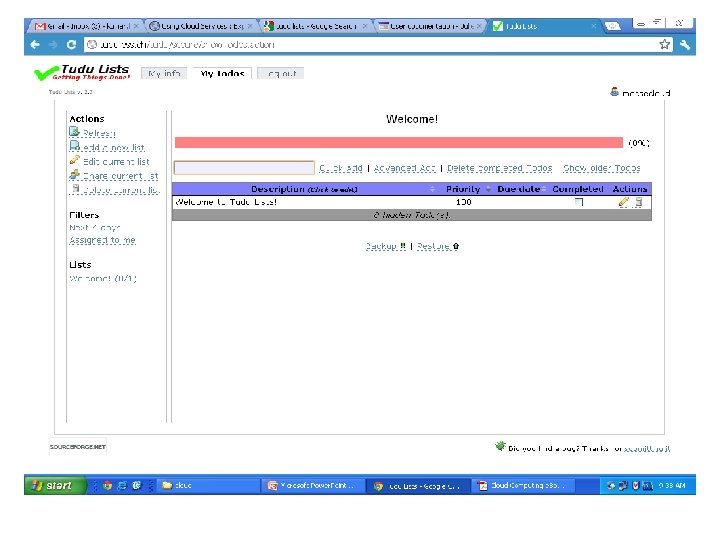
Task: Switch to the Gmail Inbox browser tab
Action: (x=86, y=26)
